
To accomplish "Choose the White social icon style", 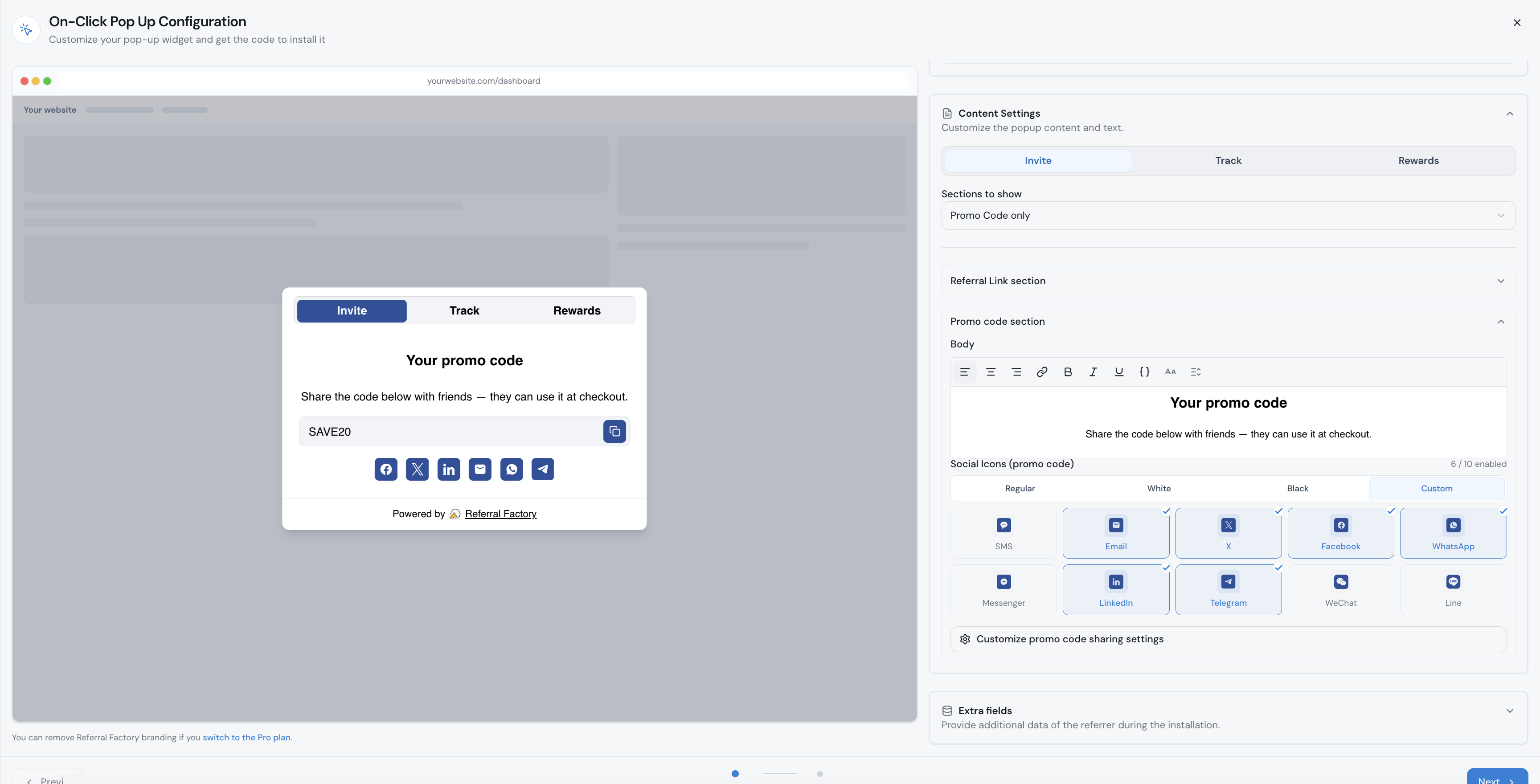I will click(x=1159, y=488).
